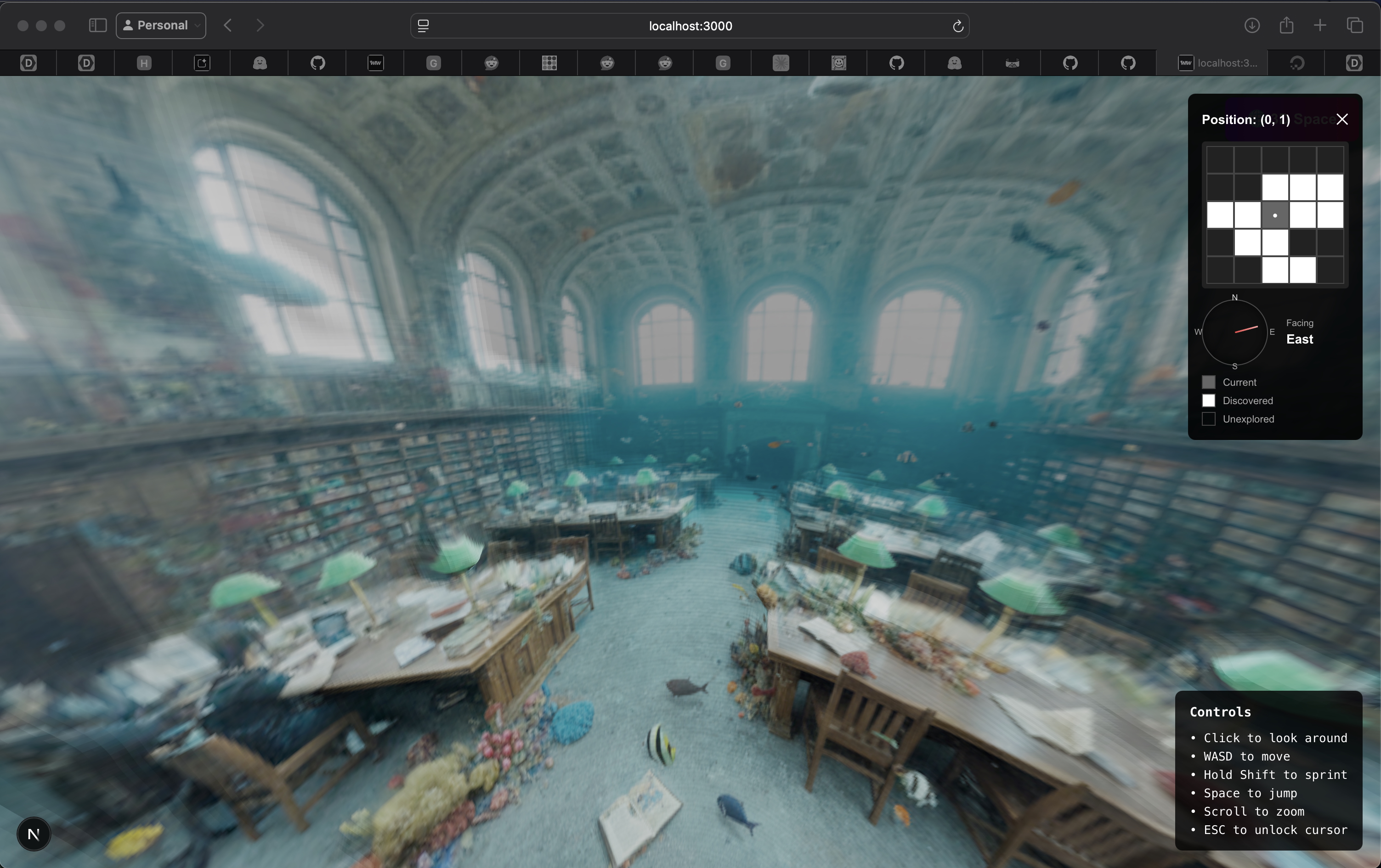Click the Unexplored legend box
Viewport: 1381px width, 868px height.
(1208, 419)
